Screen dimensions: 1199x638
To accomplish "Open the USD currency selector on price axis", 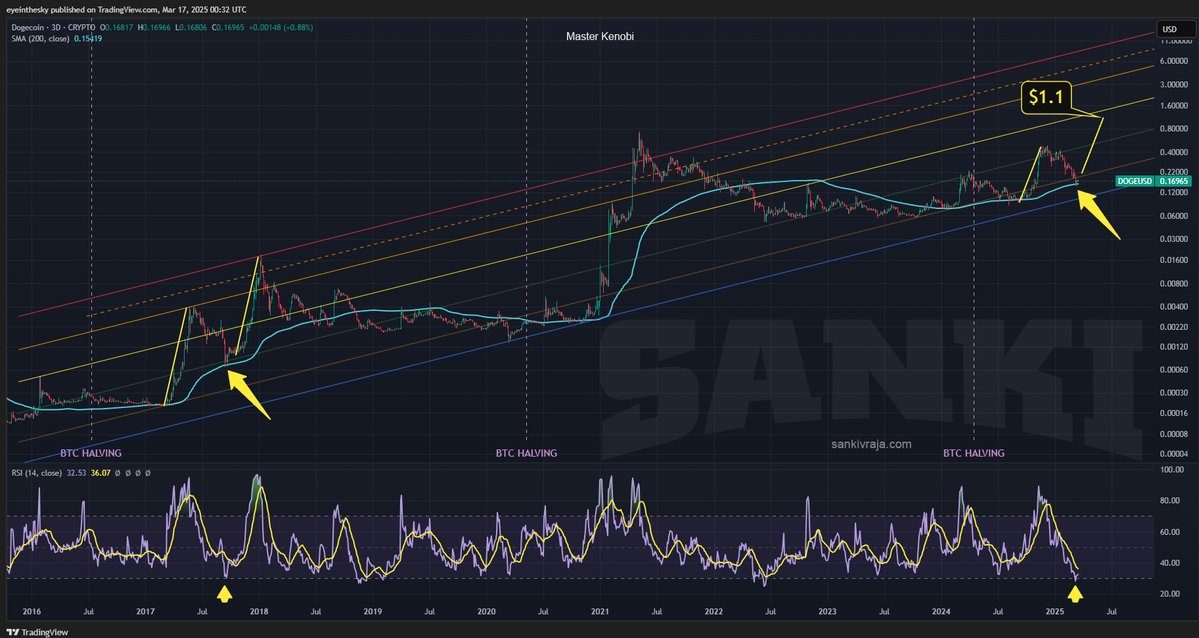I will tap(1175, 29).
